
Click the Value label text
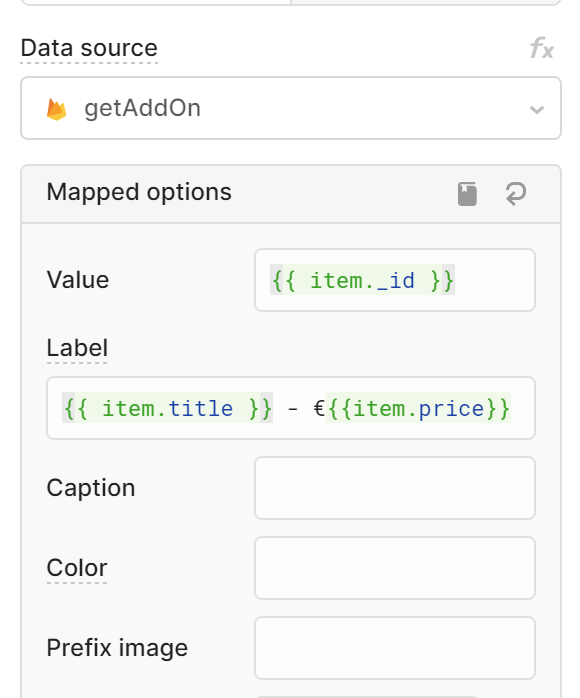pos(78,280)
